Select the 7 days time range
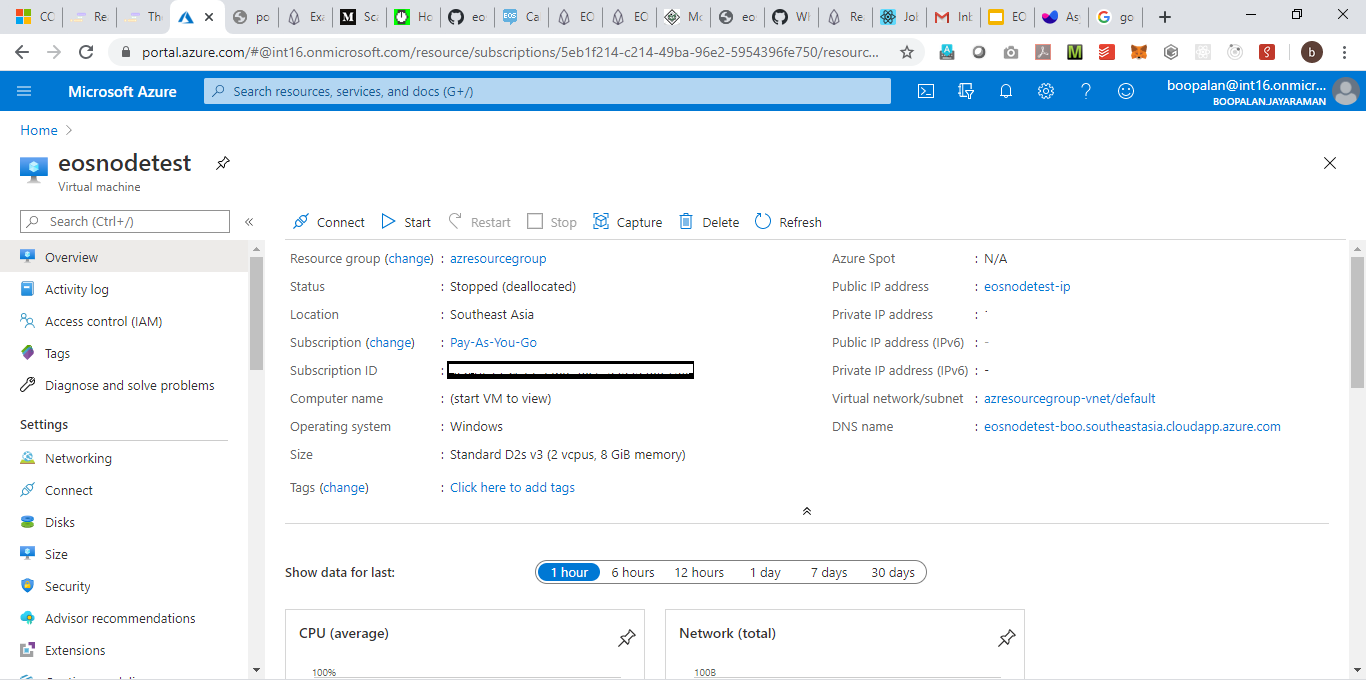The width and height of the screenshot is (1366, 685). [x=829, y=572]
